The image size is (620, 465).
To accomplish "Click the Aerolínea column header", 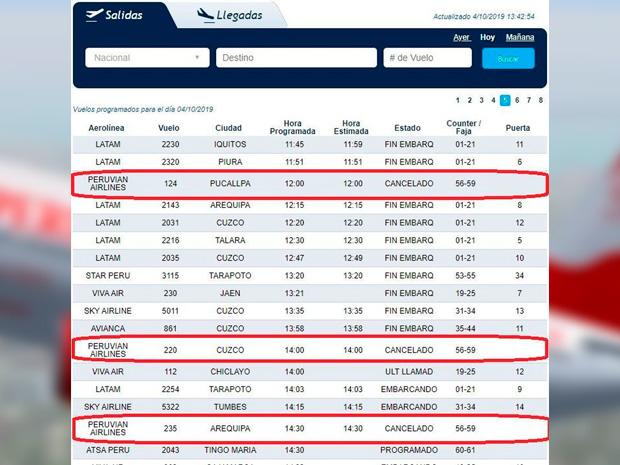I will coord(106,128).
